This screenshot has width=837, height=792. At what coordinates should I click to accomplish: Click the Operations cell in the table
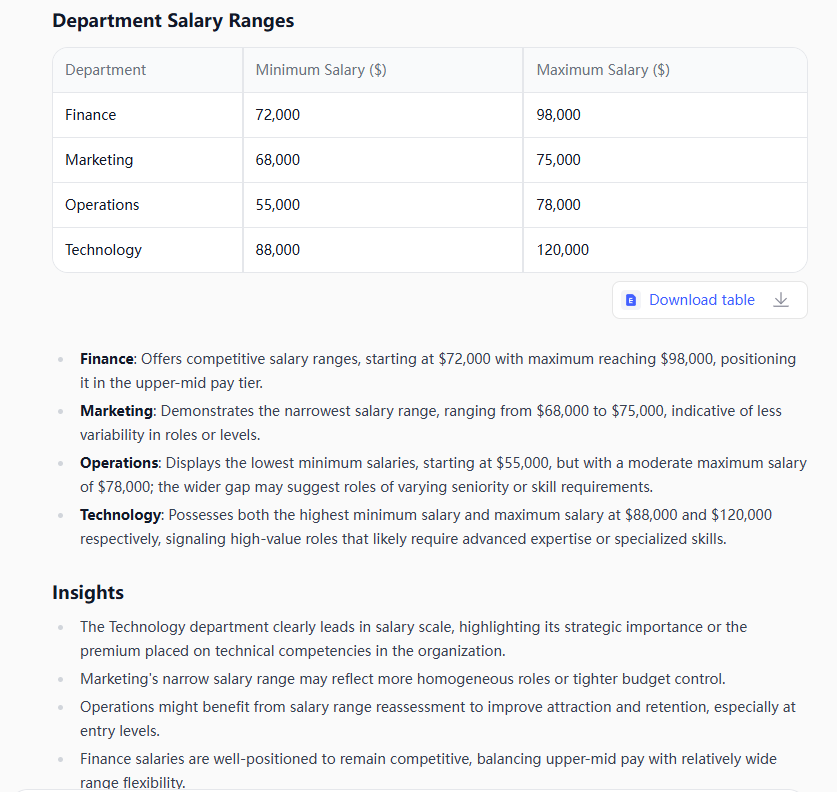pos(102,205)
